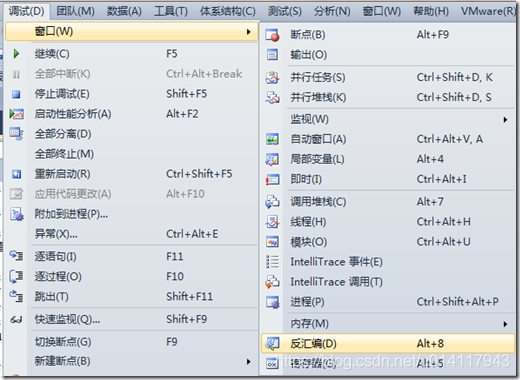Image resolution: width=520 pixels, height=380 pixels.
Task: Click the 逐语句 step-into icon
Action: 16,256
